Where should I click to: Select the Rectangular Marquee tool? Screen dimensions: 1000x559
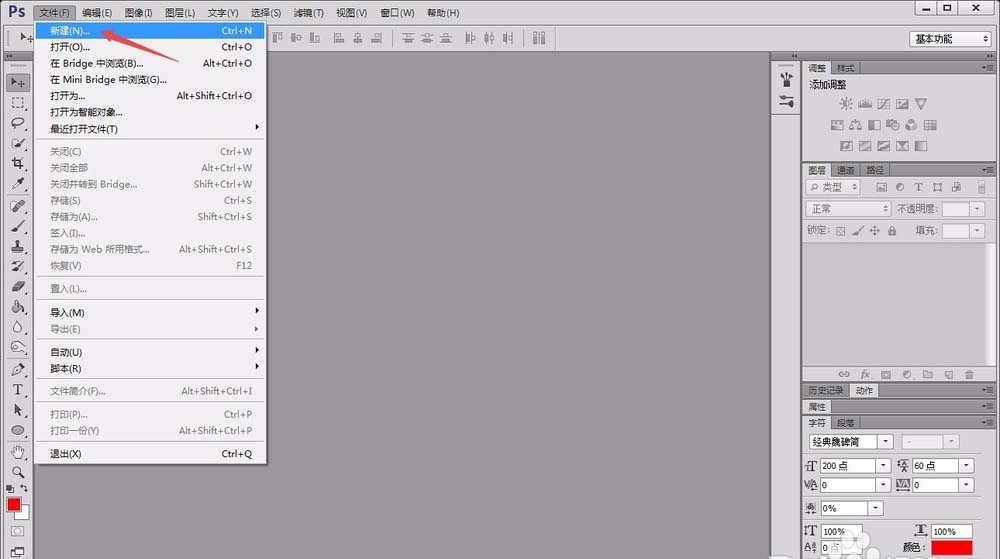click(x=17, y=103)
